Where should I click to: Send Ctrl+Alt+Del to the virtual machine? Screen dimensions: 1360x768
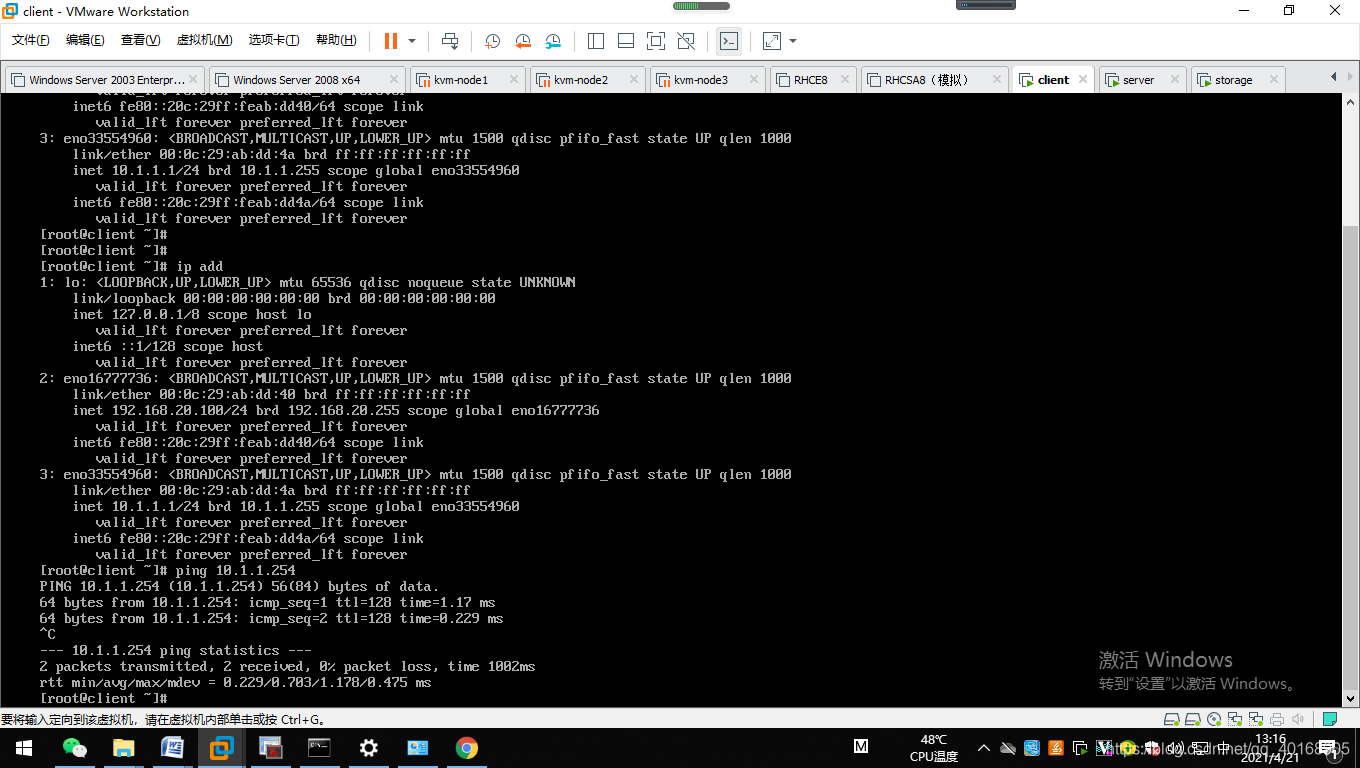(450, 41)
